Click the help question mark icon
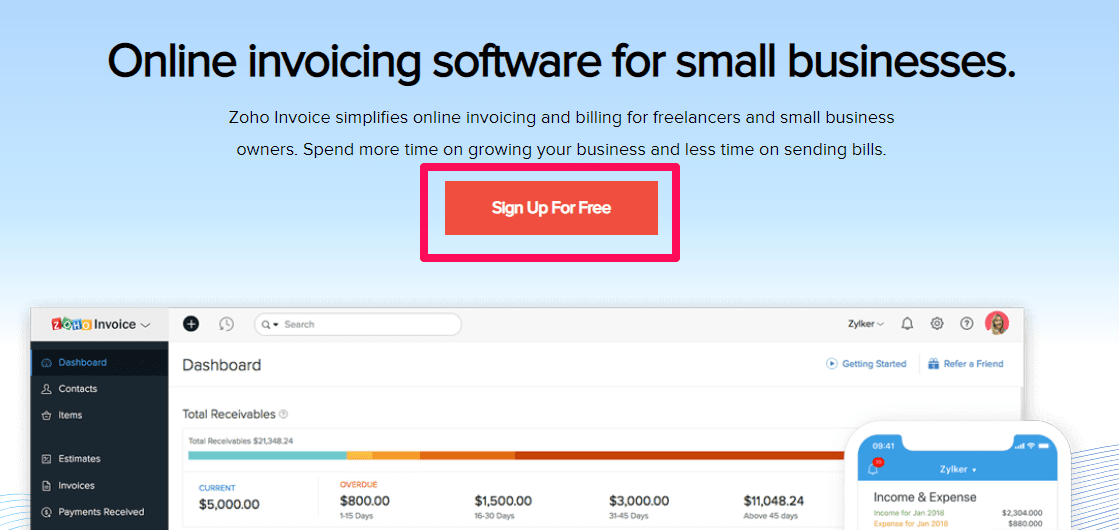This screenshot has width=1119, height=530. (966, 324)
